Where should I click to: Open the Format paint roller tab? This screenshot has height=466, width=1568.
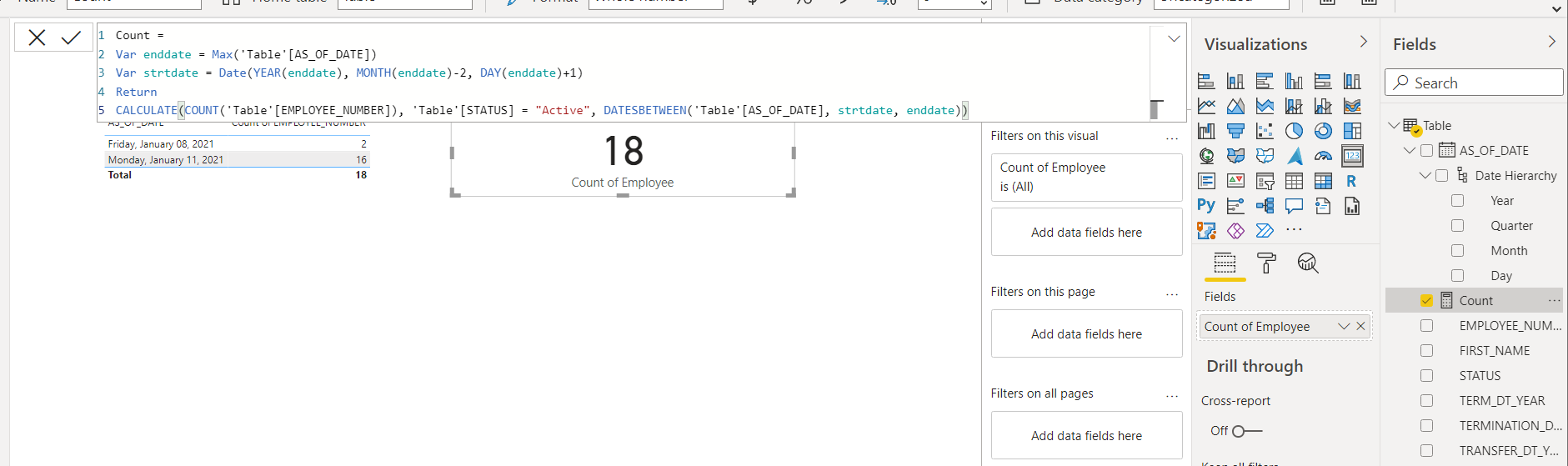click(x=1266, y=263)
